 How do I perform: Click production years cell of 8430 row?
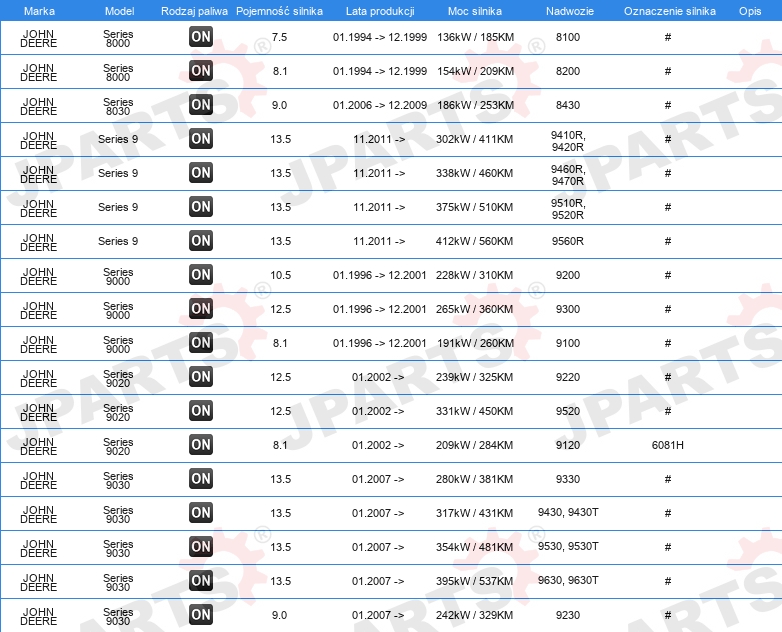(x=380, y=105)
